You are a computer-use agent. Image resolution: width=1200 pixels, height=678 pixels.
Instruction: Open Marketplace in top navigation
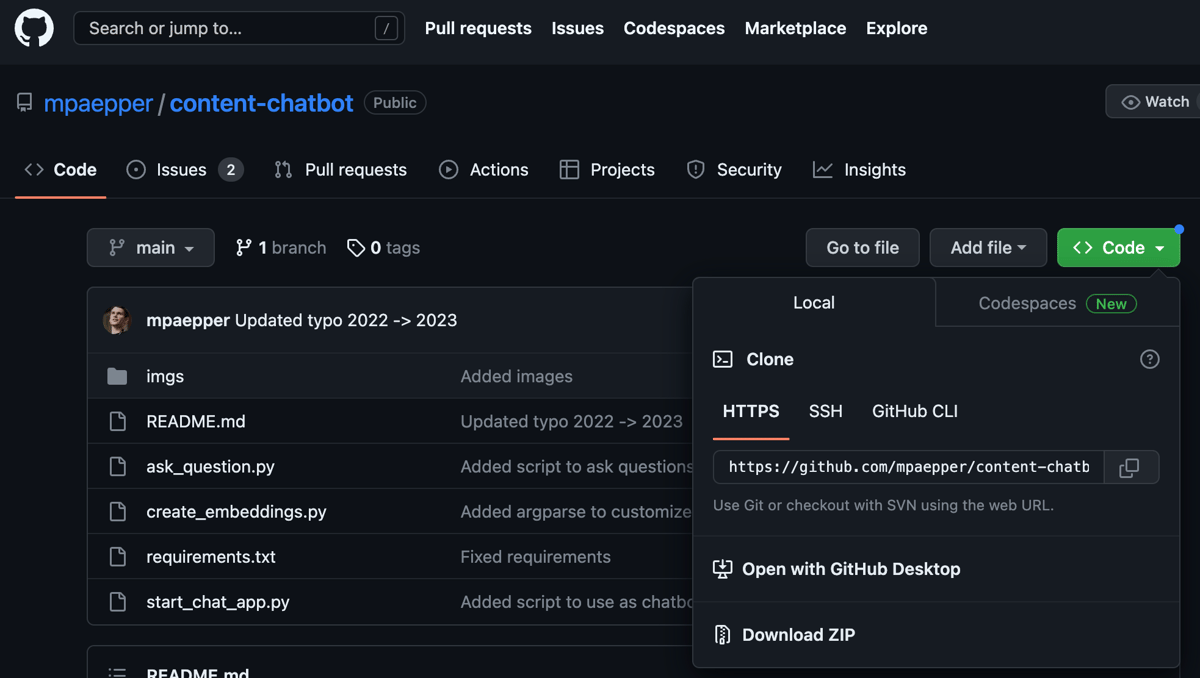795,28
